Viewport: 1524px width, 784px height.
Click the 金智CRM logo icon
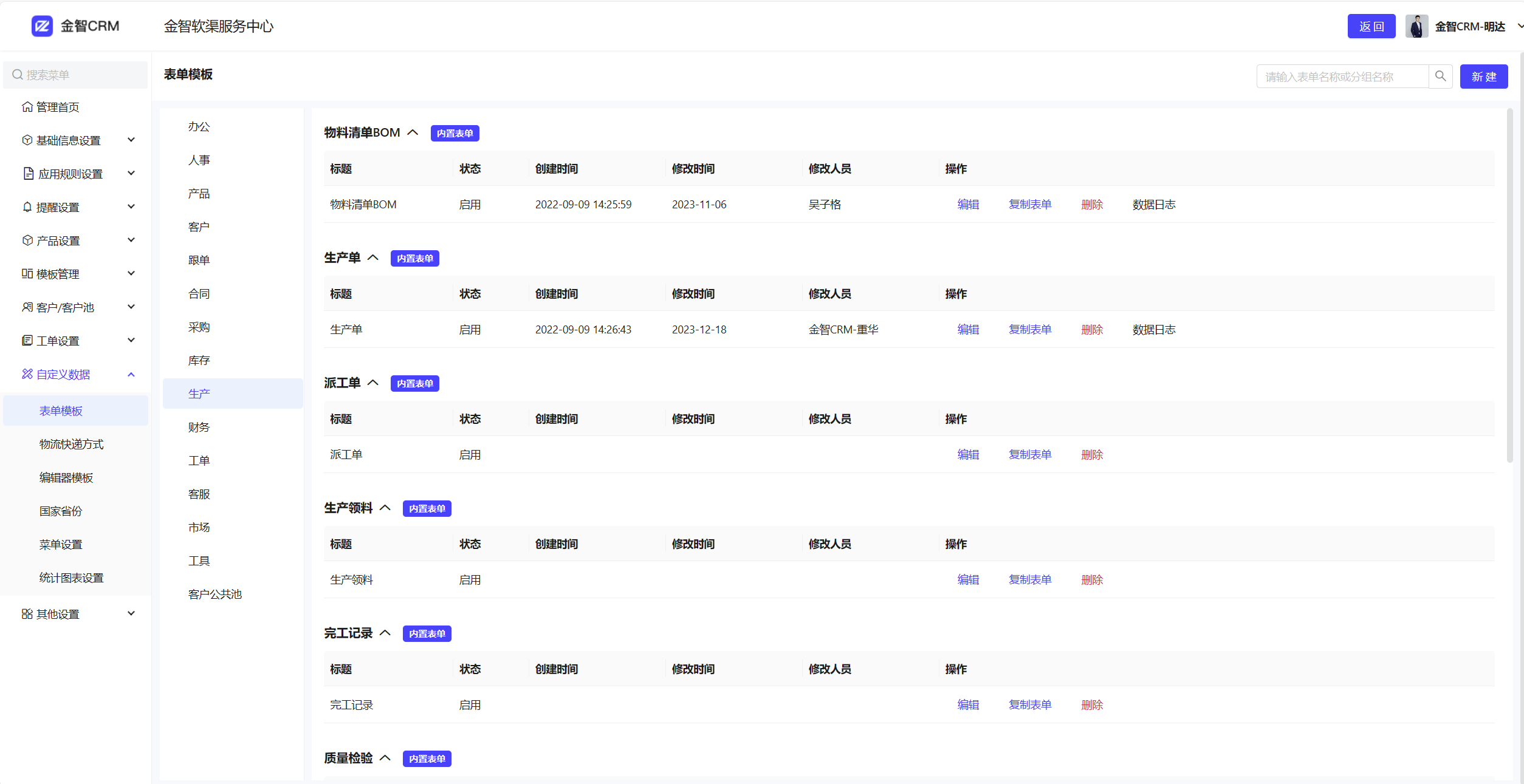42,26
